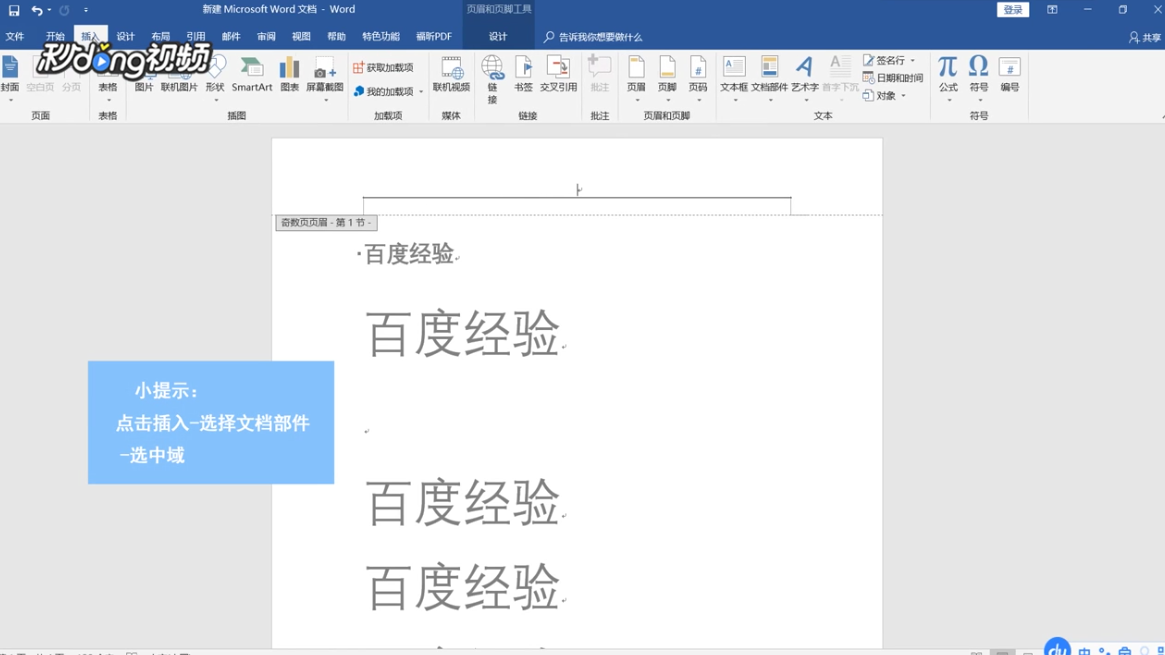Open 文档部件 quick parts
The height and width of the screenshot is (655, 1165).
[769, 77]
